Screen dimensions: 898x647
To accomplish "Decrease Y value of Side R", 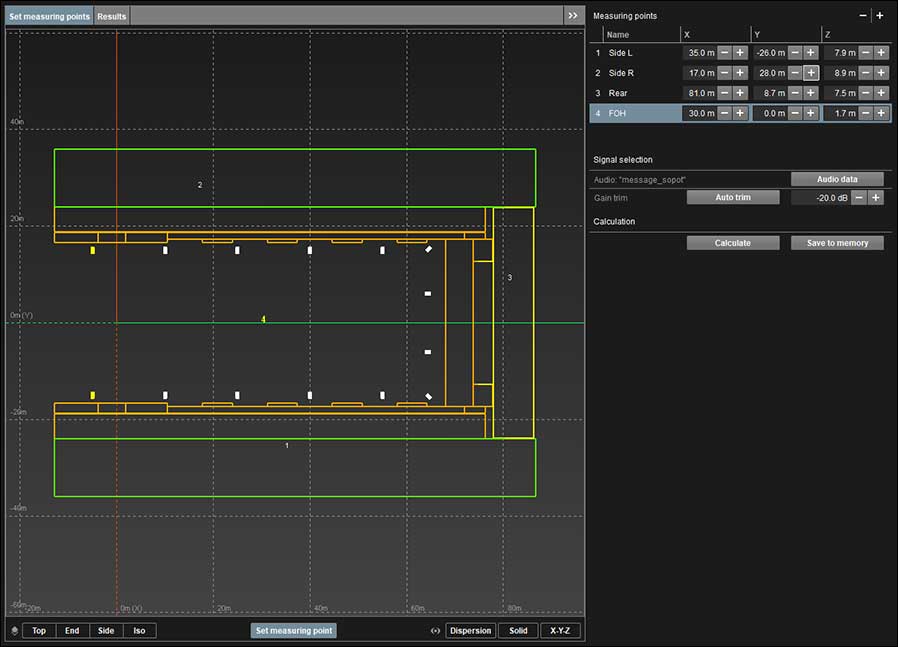I will point(794,73).
